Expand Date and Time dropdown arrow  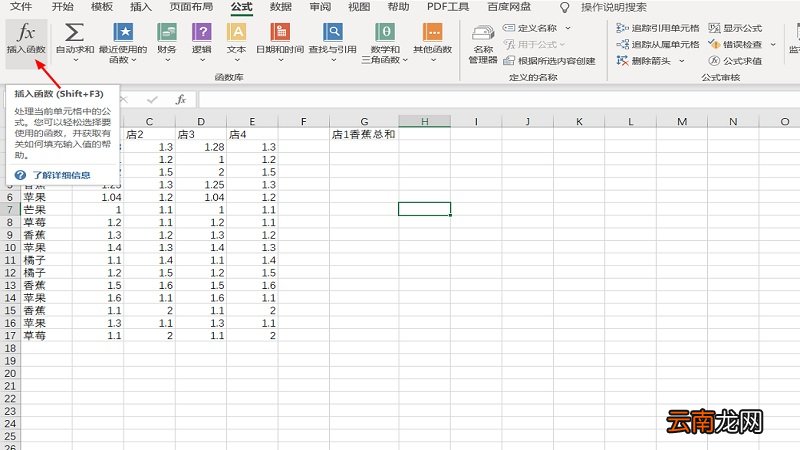[281, 60]
